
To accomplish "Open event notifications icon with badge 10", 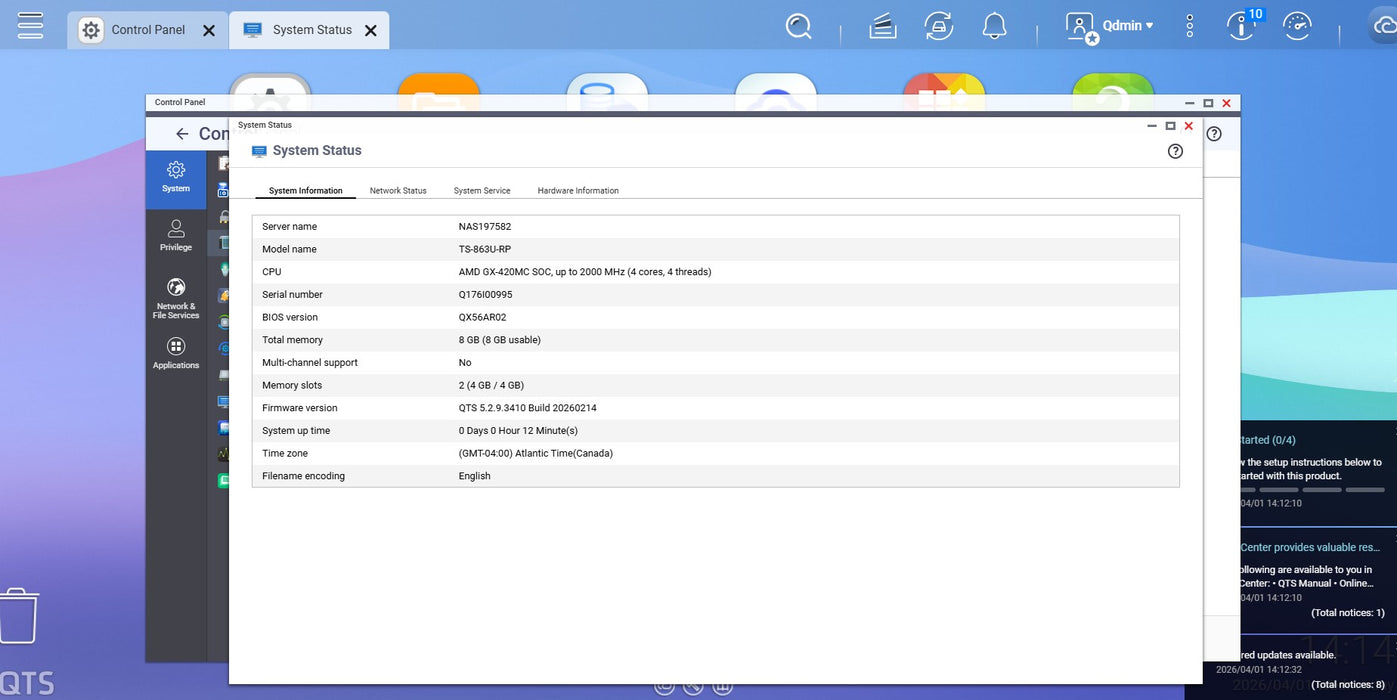I will 1243,24.
